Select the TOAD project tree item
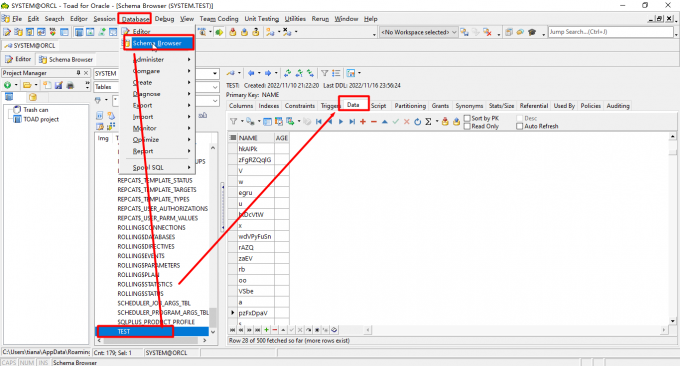Screen dimensions: 680x366 coord(41,119)
